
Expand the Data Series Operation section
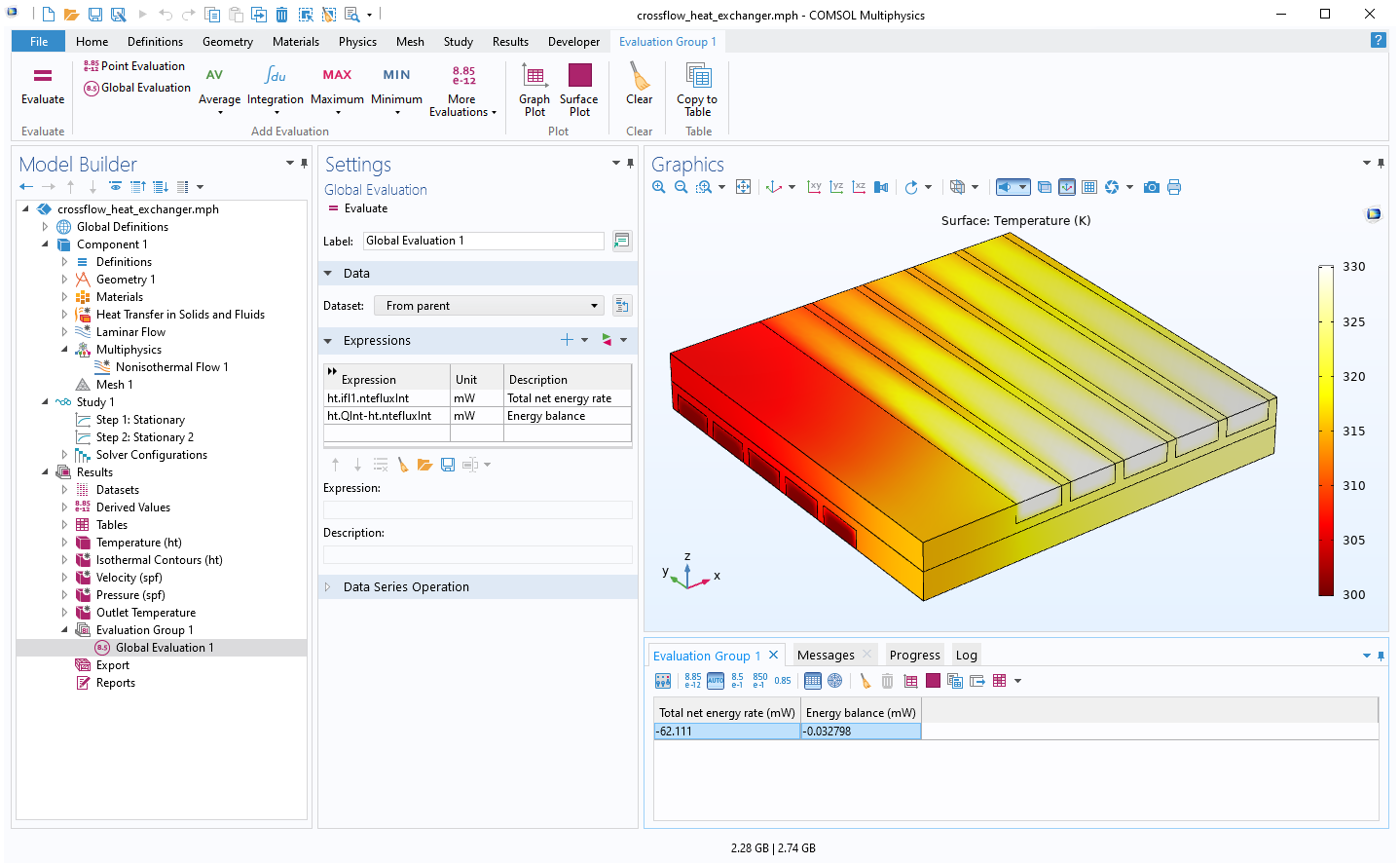(406, 587)
